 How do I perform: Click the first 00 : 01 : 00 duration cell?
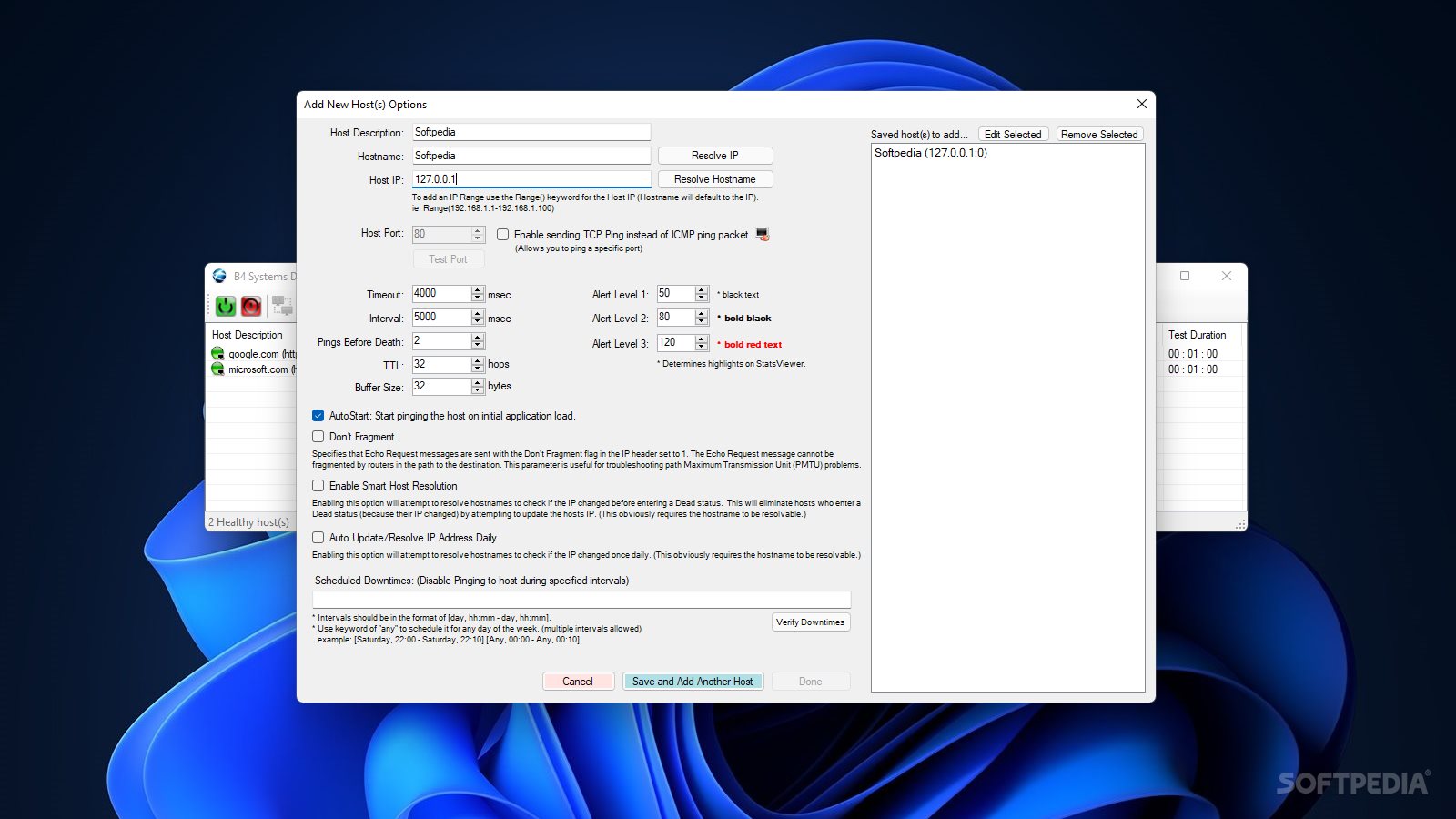(x=1193, y=354)
